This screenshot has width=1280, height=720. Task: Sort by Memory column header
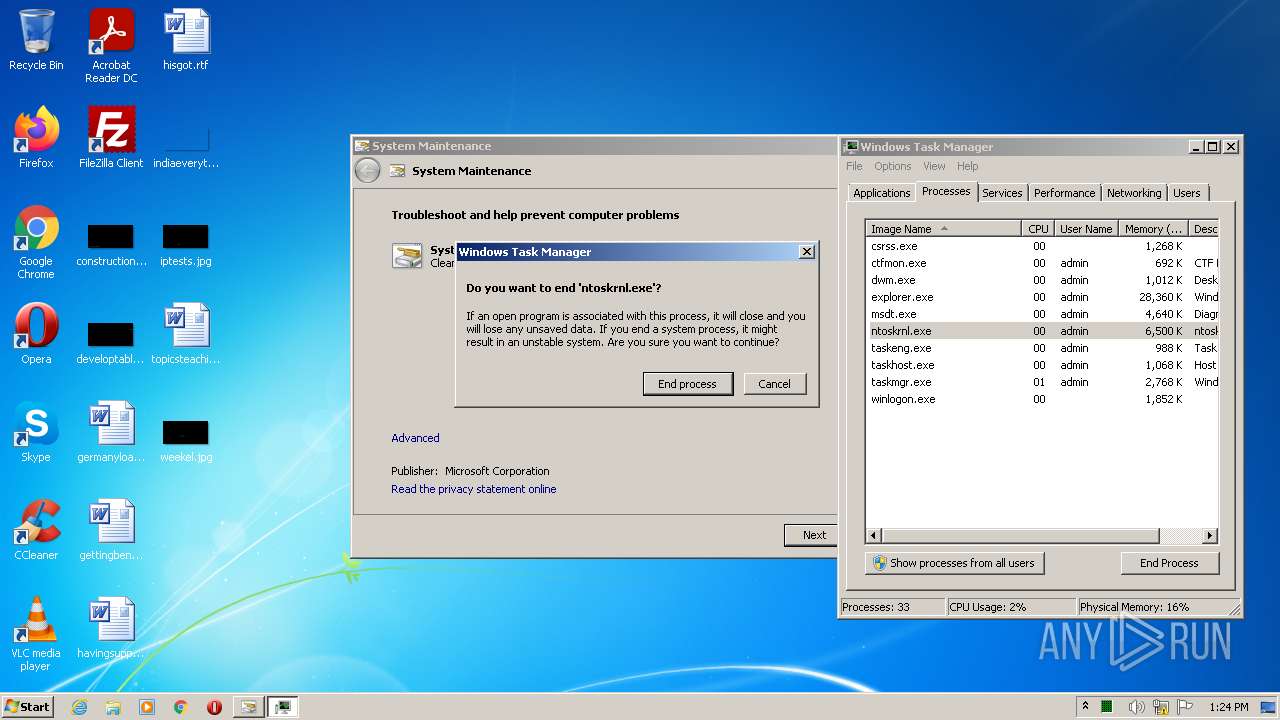[1154, 229]
